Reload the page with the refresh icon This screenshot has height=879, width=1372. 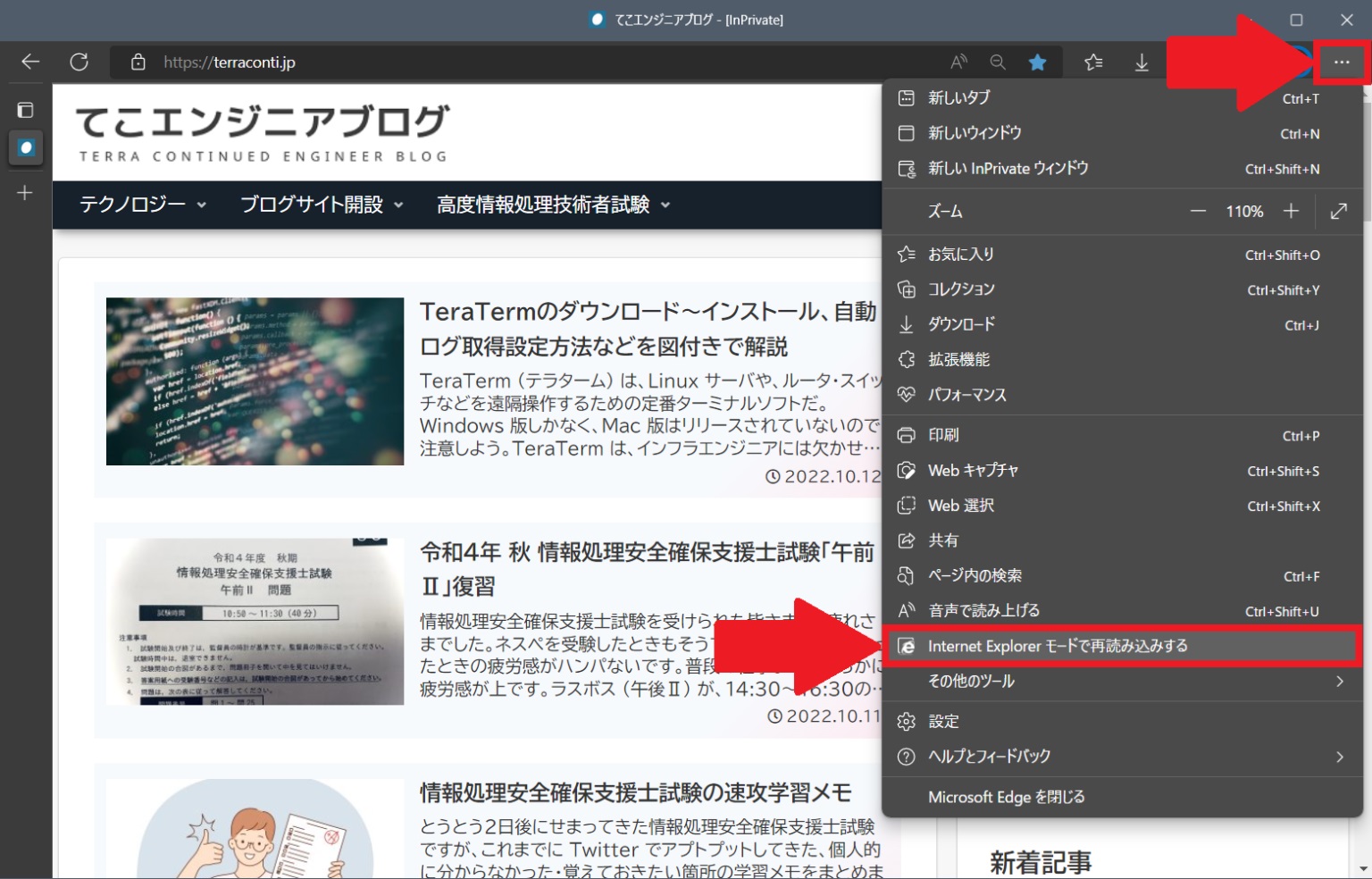79,62
